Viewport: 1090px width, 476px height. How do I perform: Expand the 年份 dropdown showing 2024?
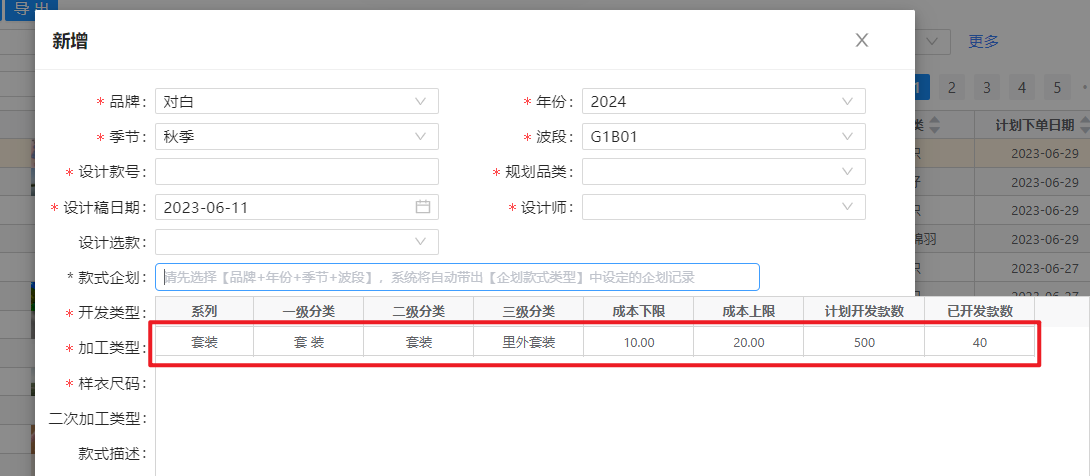point(723,101)
